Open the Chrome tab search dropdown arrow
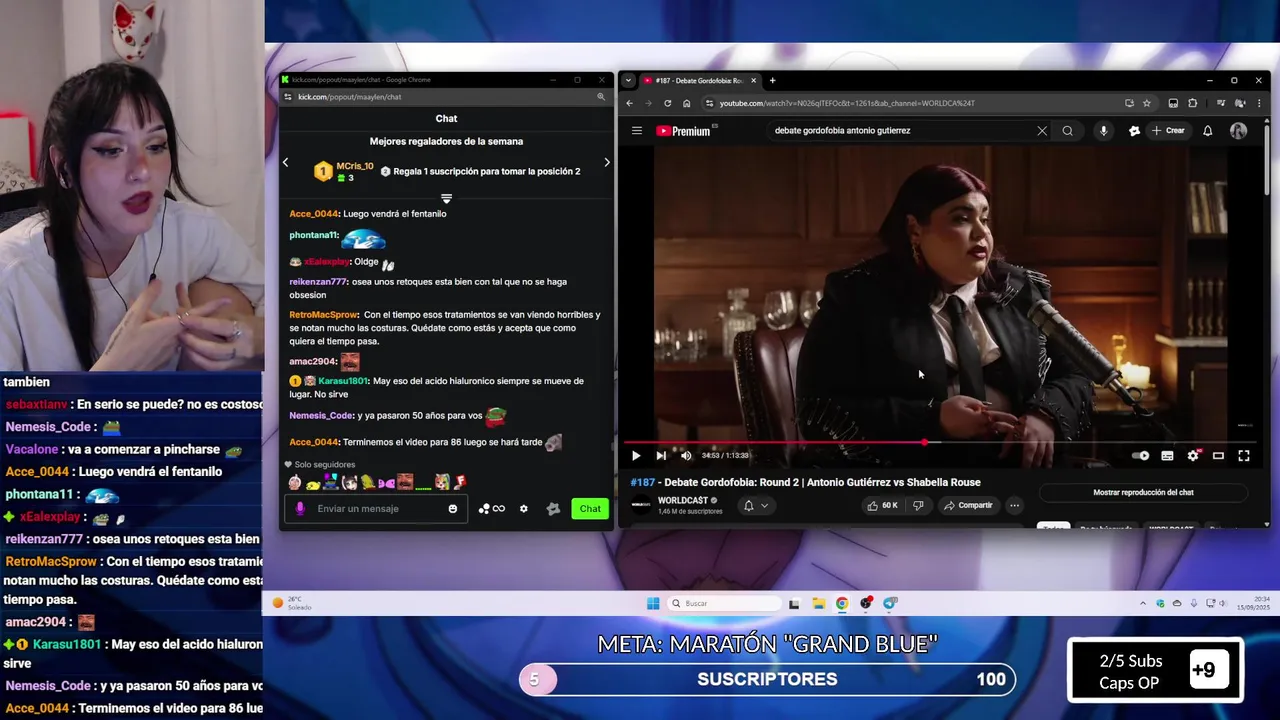Screen dimensions: 1280x720 (628, 81)
